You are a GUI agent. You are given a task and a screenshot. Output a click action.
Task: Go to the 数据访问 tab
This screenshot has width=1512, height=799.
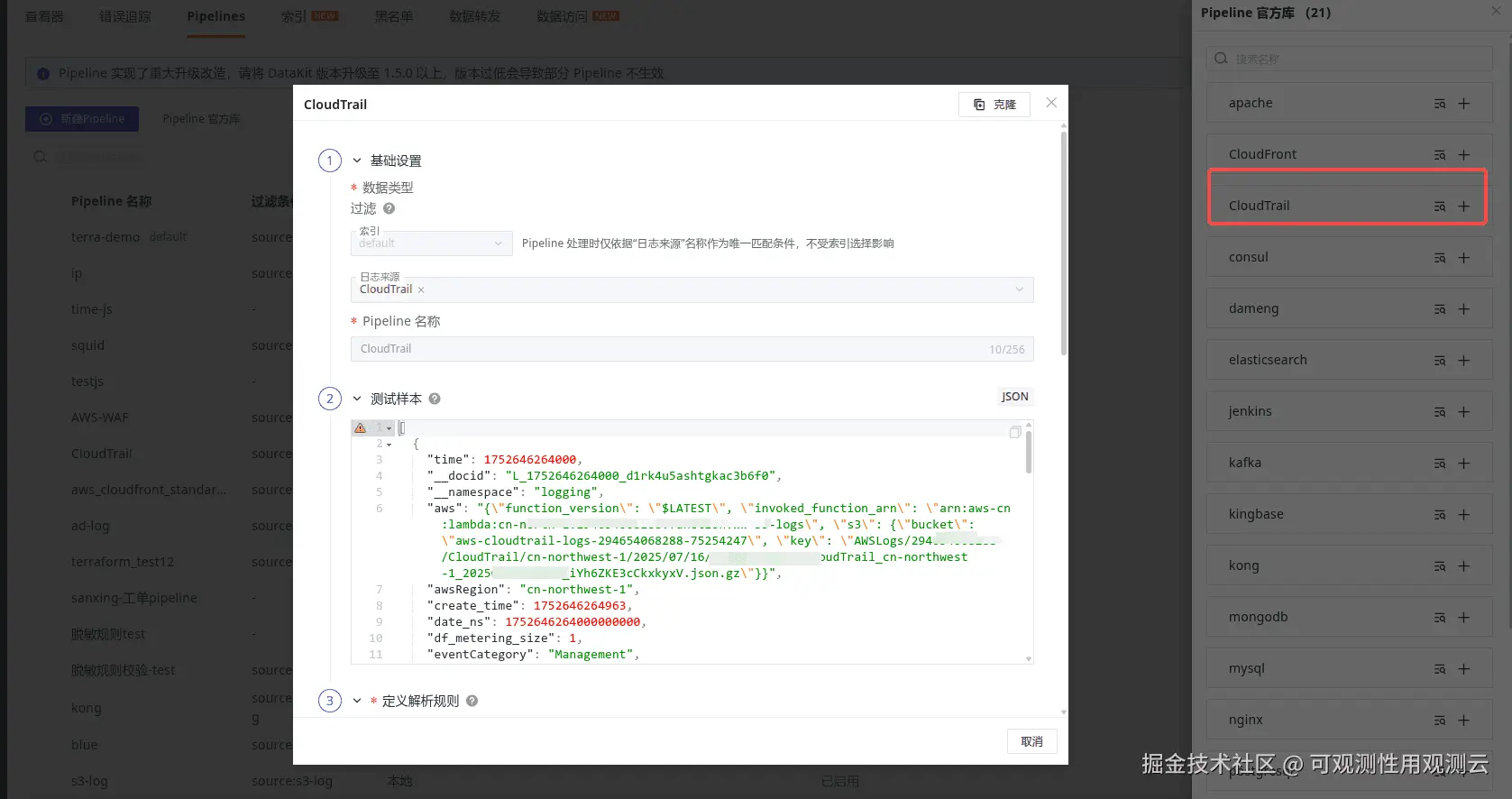pos(578,16)
